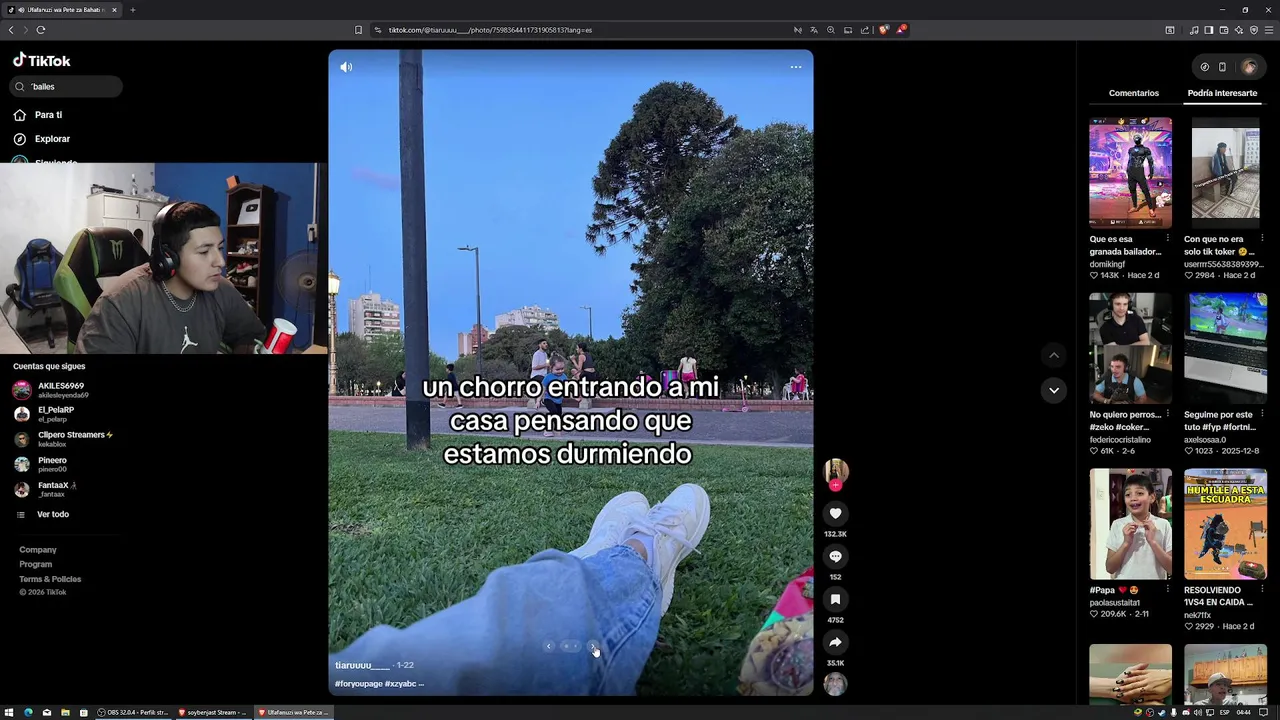Open the three-dot more options menu
The image size is (1280, 720).
(x=796, y=67)
